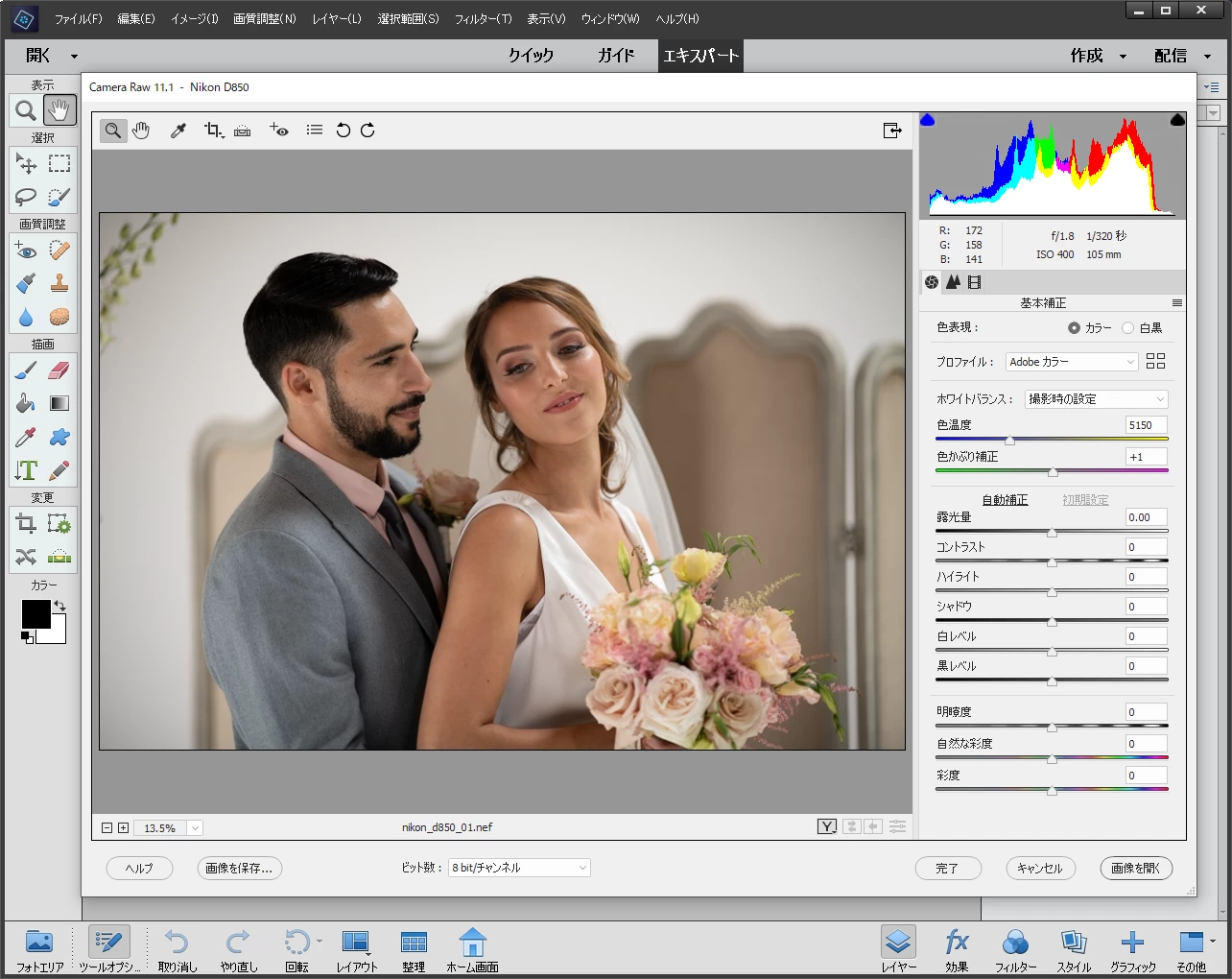Select the Spot Healing Brush tool
Screen dimensions: 1232x979
tap(59, 251)
